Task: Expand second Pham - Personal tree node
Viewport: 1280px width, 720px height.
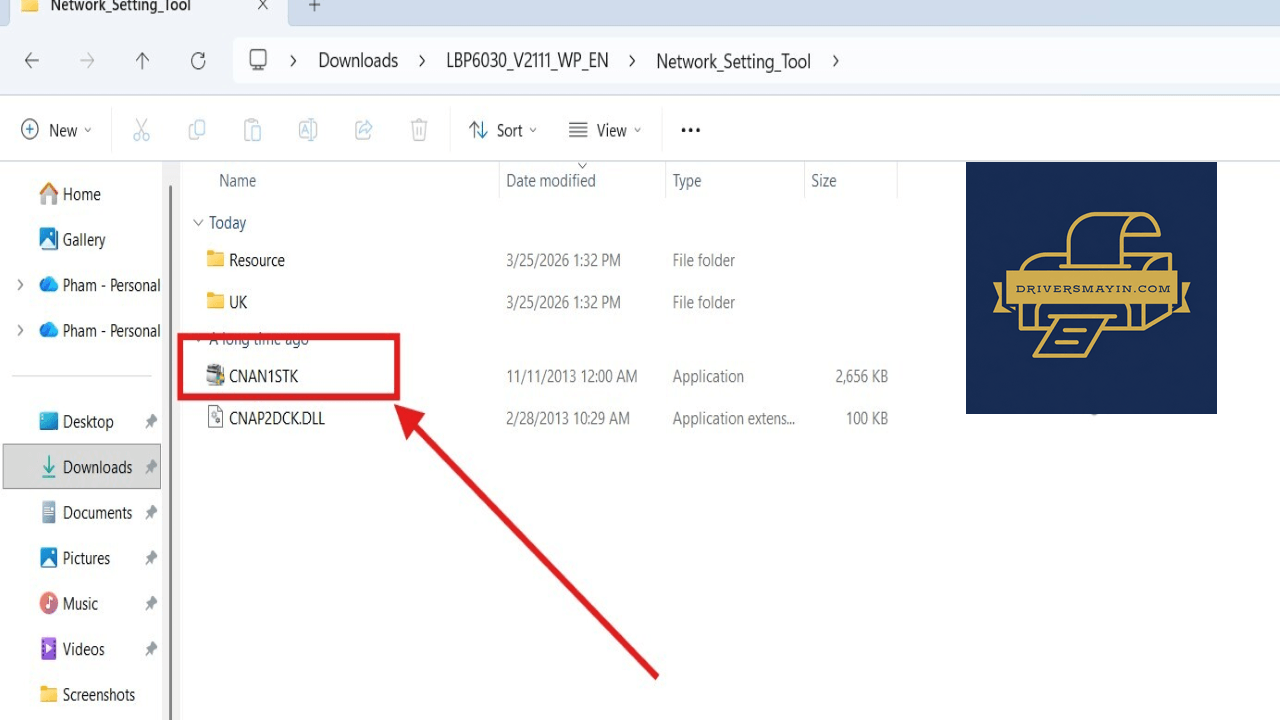Action: tap(20, 331)
